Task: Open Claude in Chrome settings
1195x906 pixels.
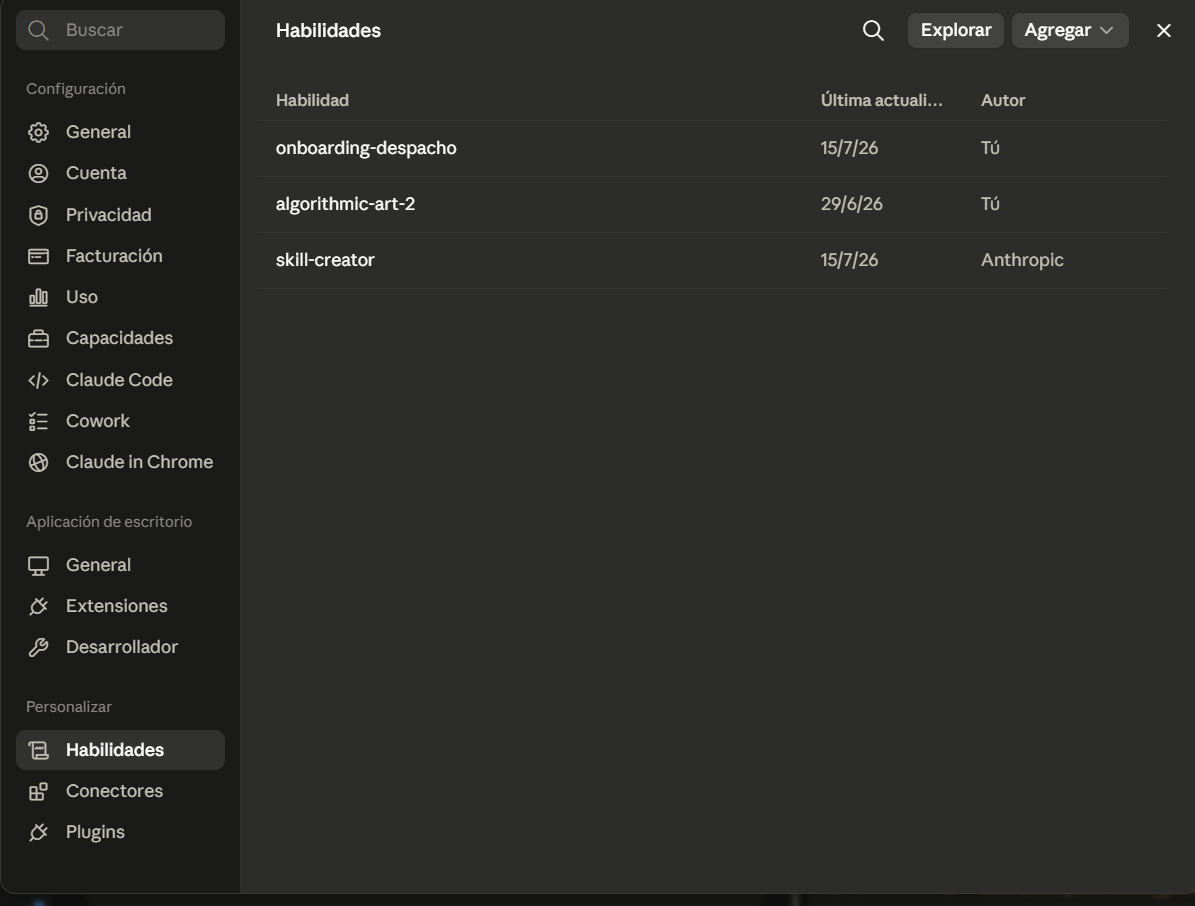Action: click(120, 462)
